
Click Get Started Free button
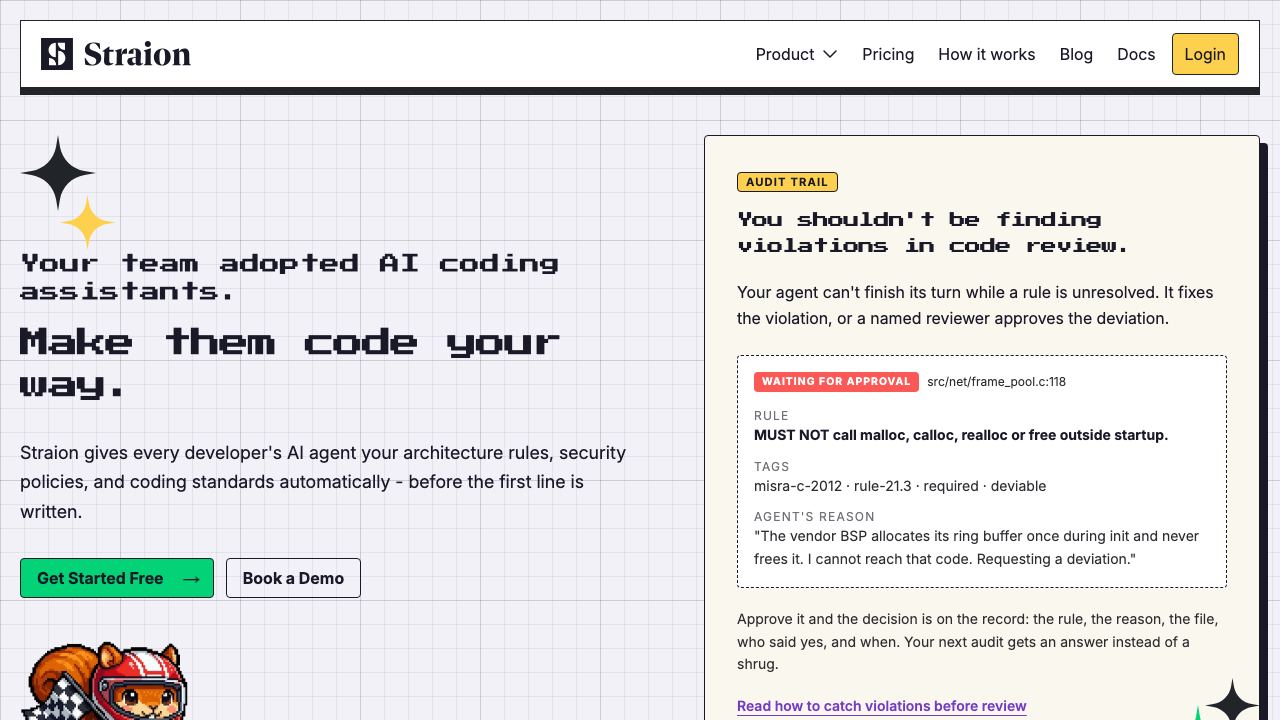[117, 578]
